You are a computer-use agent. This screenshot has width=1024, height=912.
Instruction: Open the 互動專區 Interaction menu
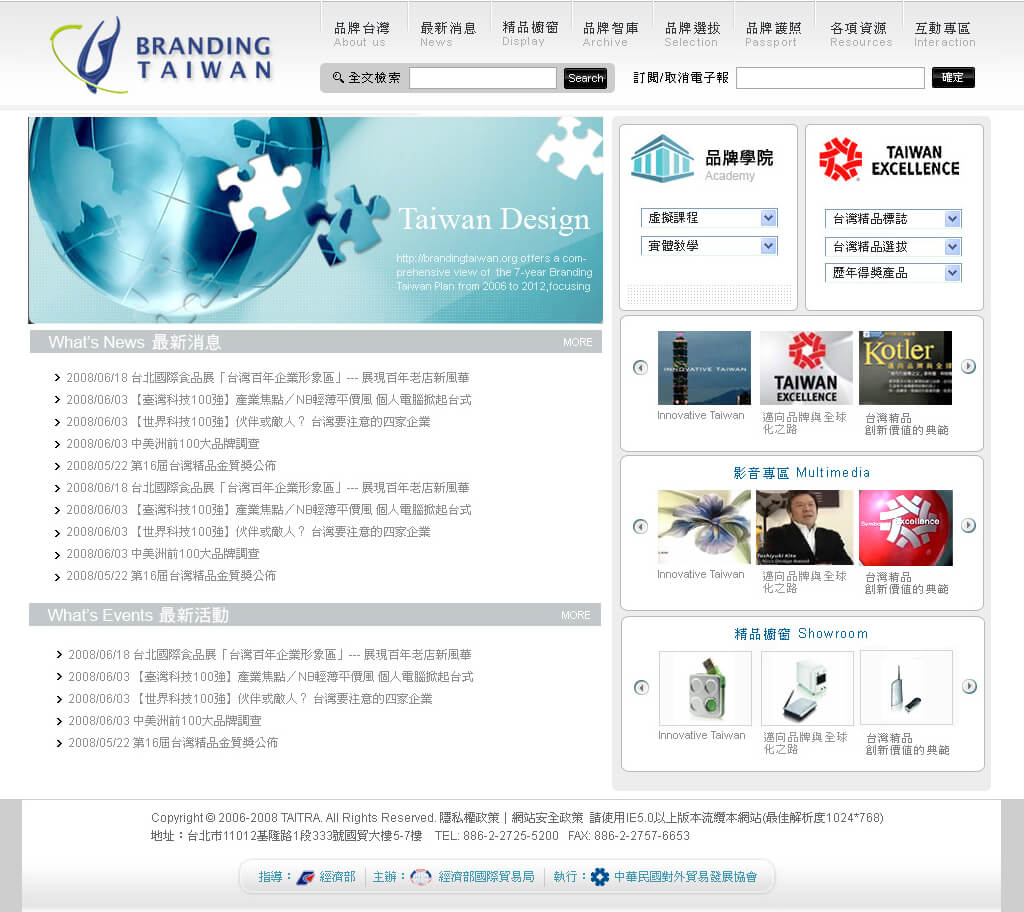(944, 34)
